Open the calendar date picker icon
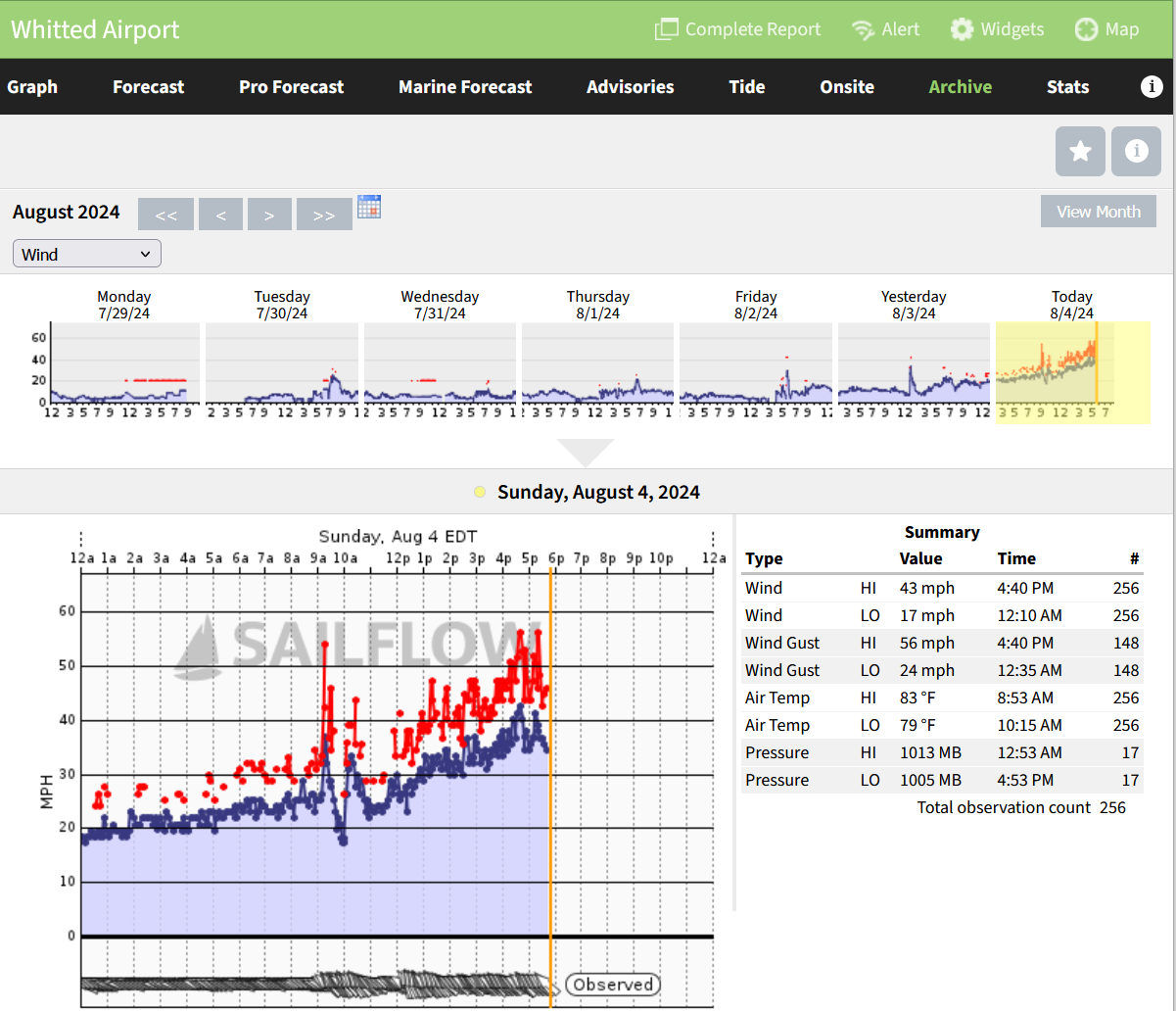The image size is (1176, 1011). [x=369, y=206]
